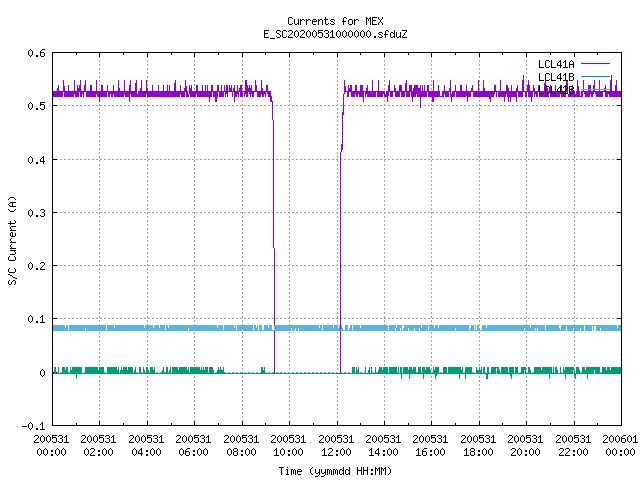Click the x-axis tick 200531 06:00
The height and width of the screenshot is (480, 640).
click(193, 446)
